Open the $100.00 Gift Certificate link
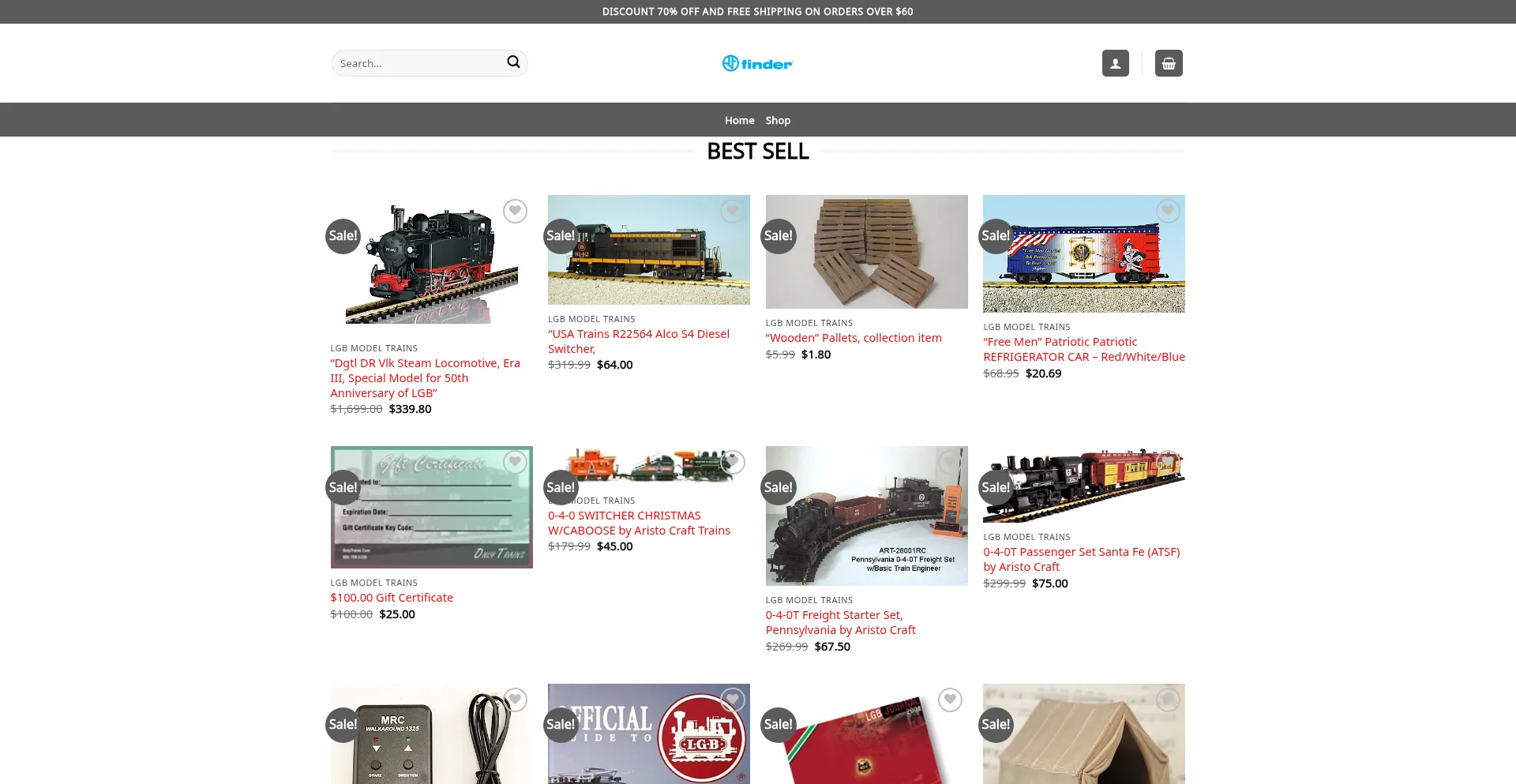 pyautogui.click(x=392, y=598)
